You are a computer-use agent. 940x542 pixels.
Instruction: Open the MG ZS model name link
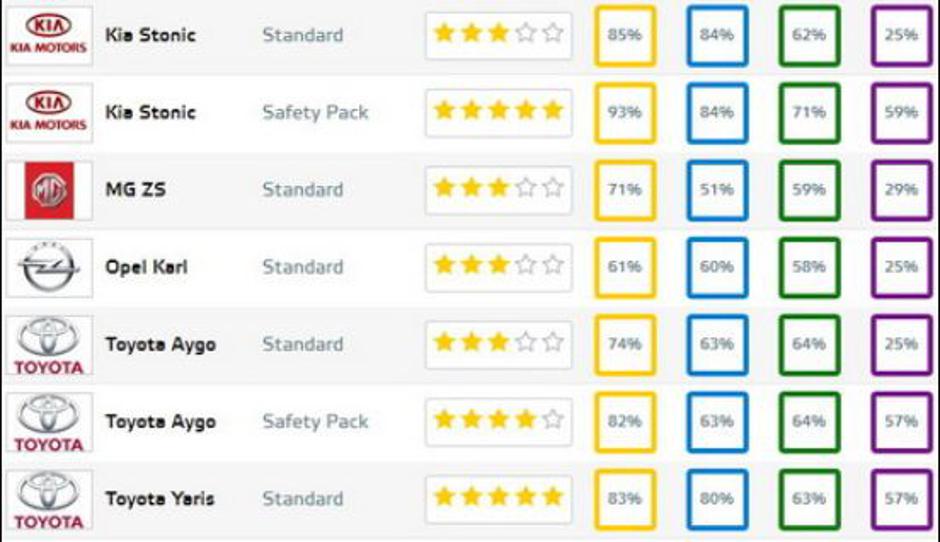click(x=138, y=190)
